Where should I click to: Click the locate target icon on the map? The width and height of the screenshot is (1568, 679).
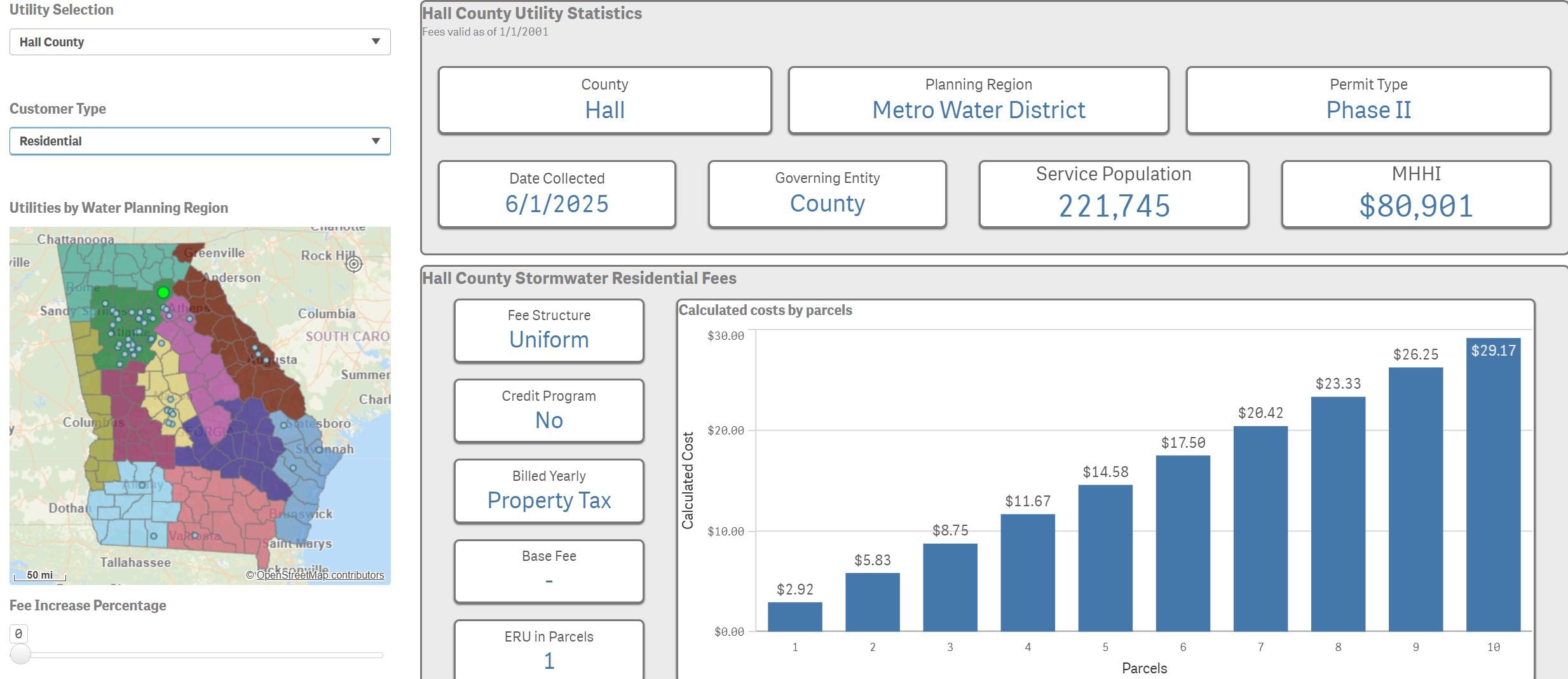click(x=354, y=263)
